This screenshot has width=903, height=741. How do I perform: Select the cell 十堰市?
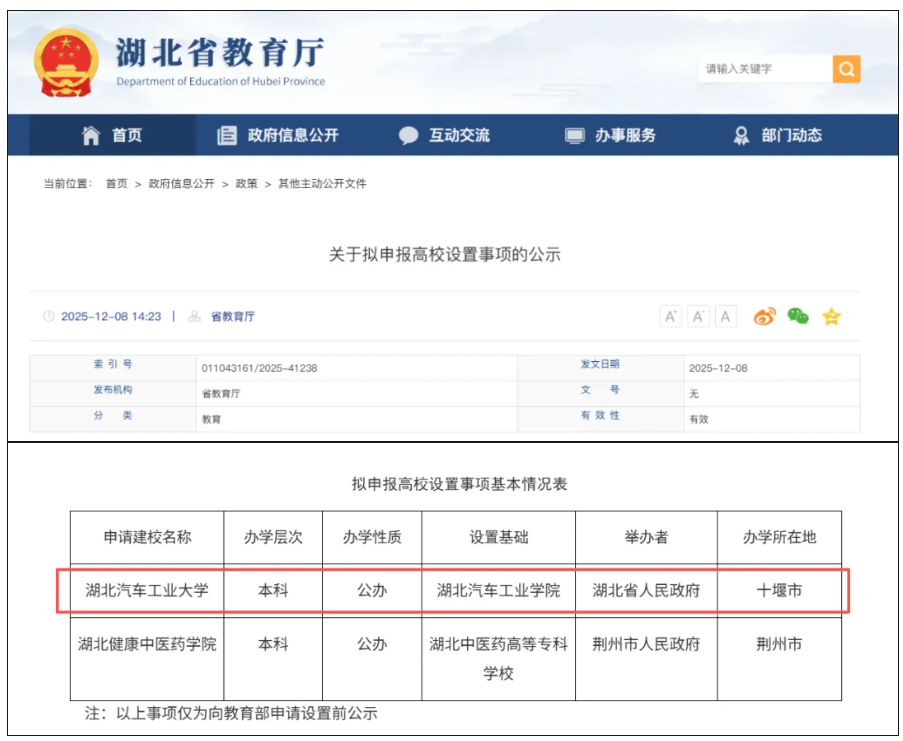pyautogui.click(x=779, y=591)
